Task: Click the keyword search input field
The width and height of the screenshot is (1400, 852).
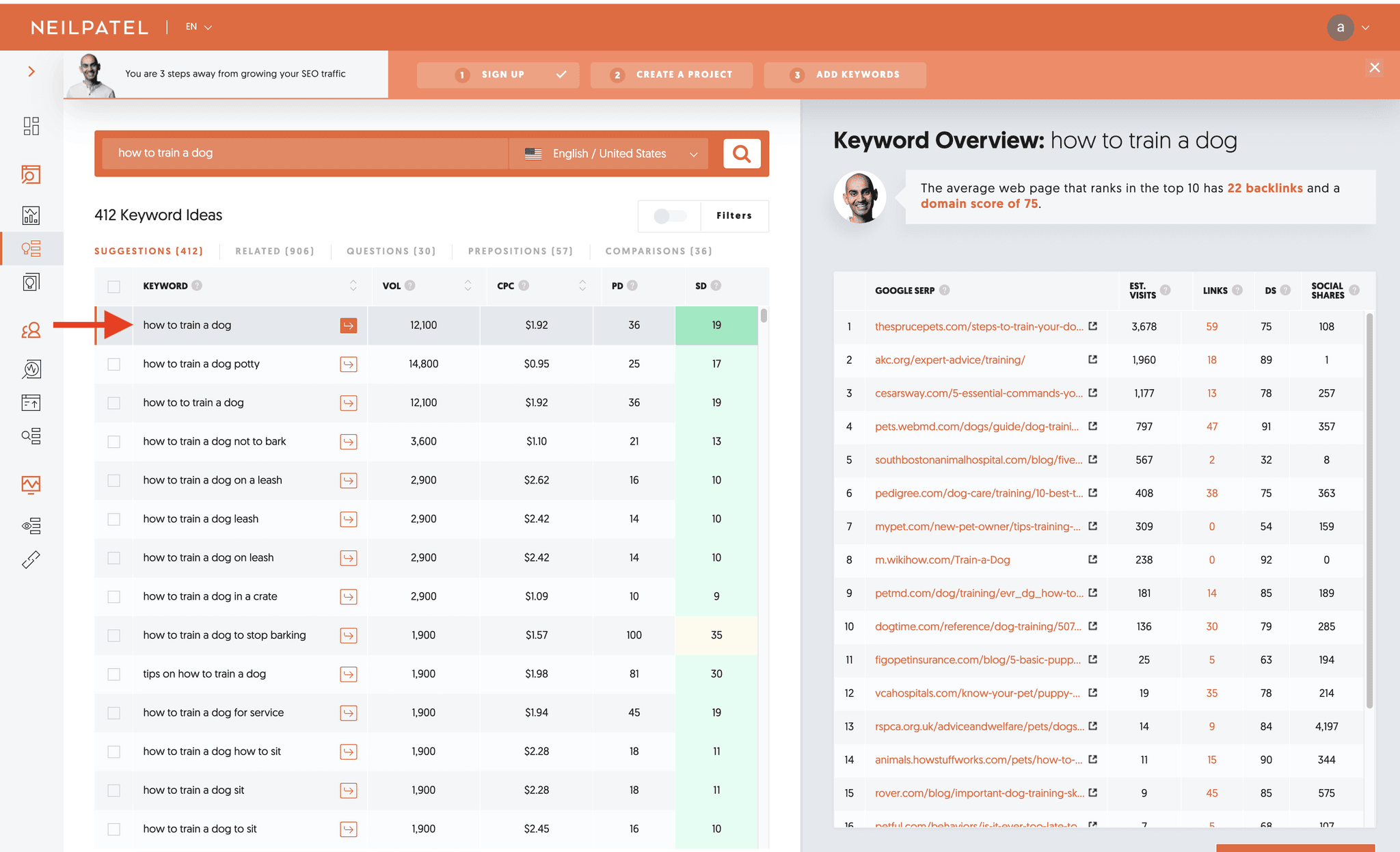Action: (x=304, y=153)
